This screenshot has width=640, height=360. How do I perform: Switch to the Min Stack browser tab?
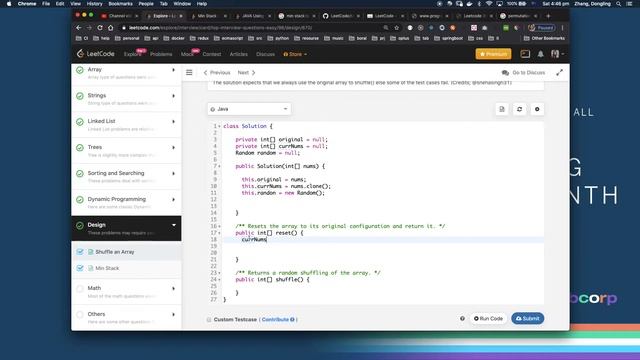coord(207,16)
